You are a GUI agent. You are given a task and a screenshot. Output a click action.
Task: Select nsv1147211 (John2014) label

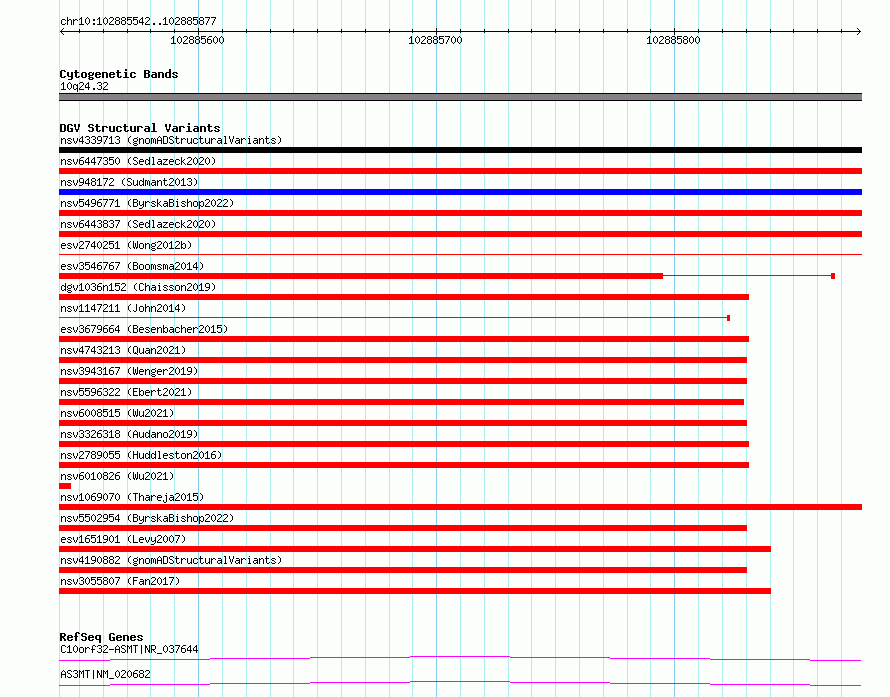123,308
